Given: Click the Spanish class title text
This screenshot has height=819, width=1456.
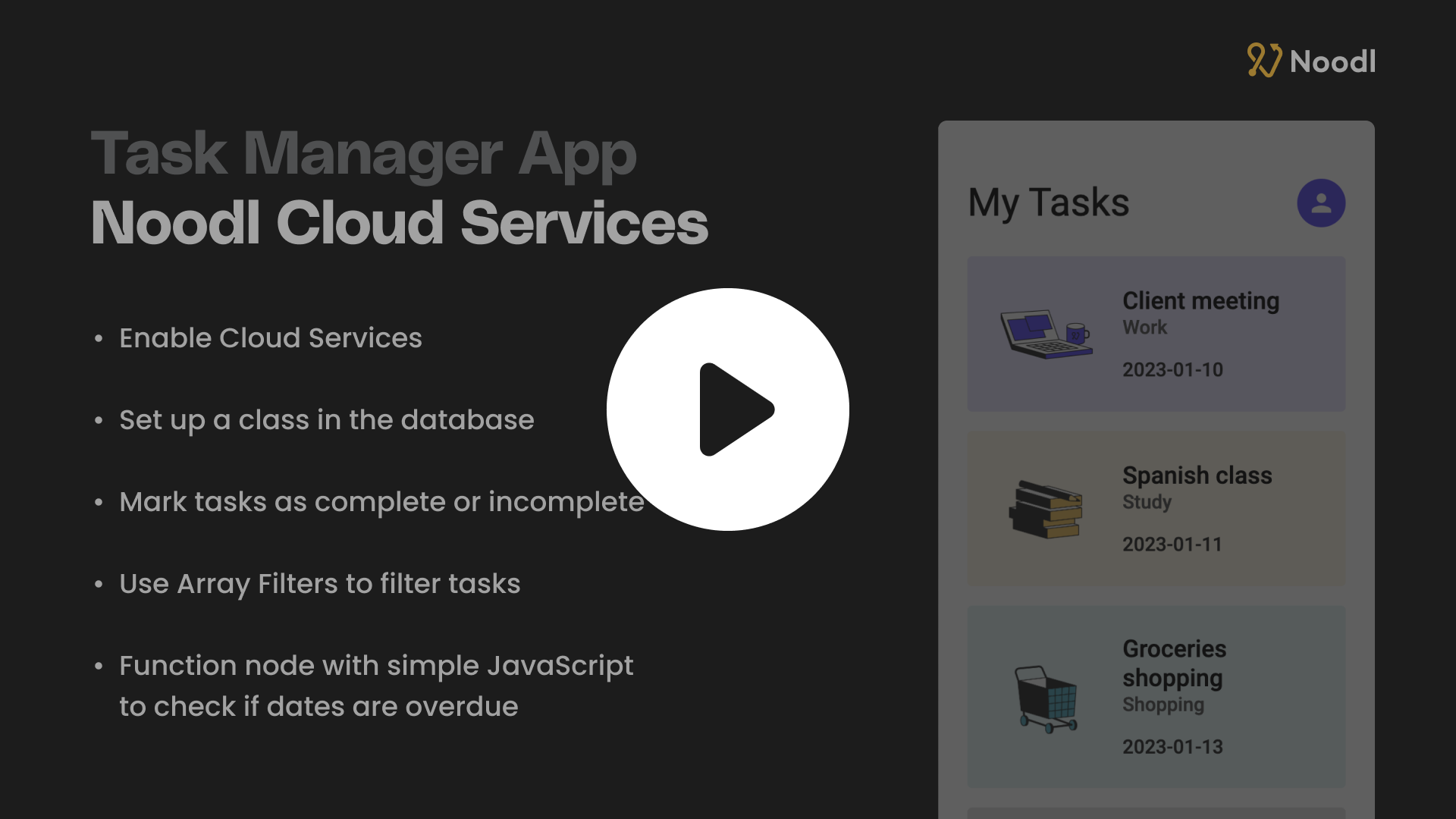Looking at the screenshot, I should click(1197, 475).
